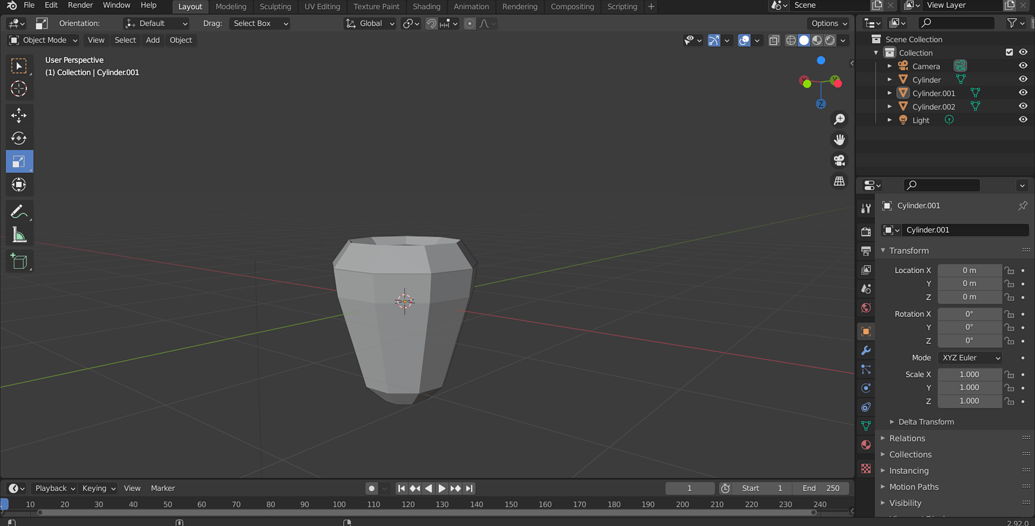
Task: Open the Output properties tab
Action: (x=866, y=251)
